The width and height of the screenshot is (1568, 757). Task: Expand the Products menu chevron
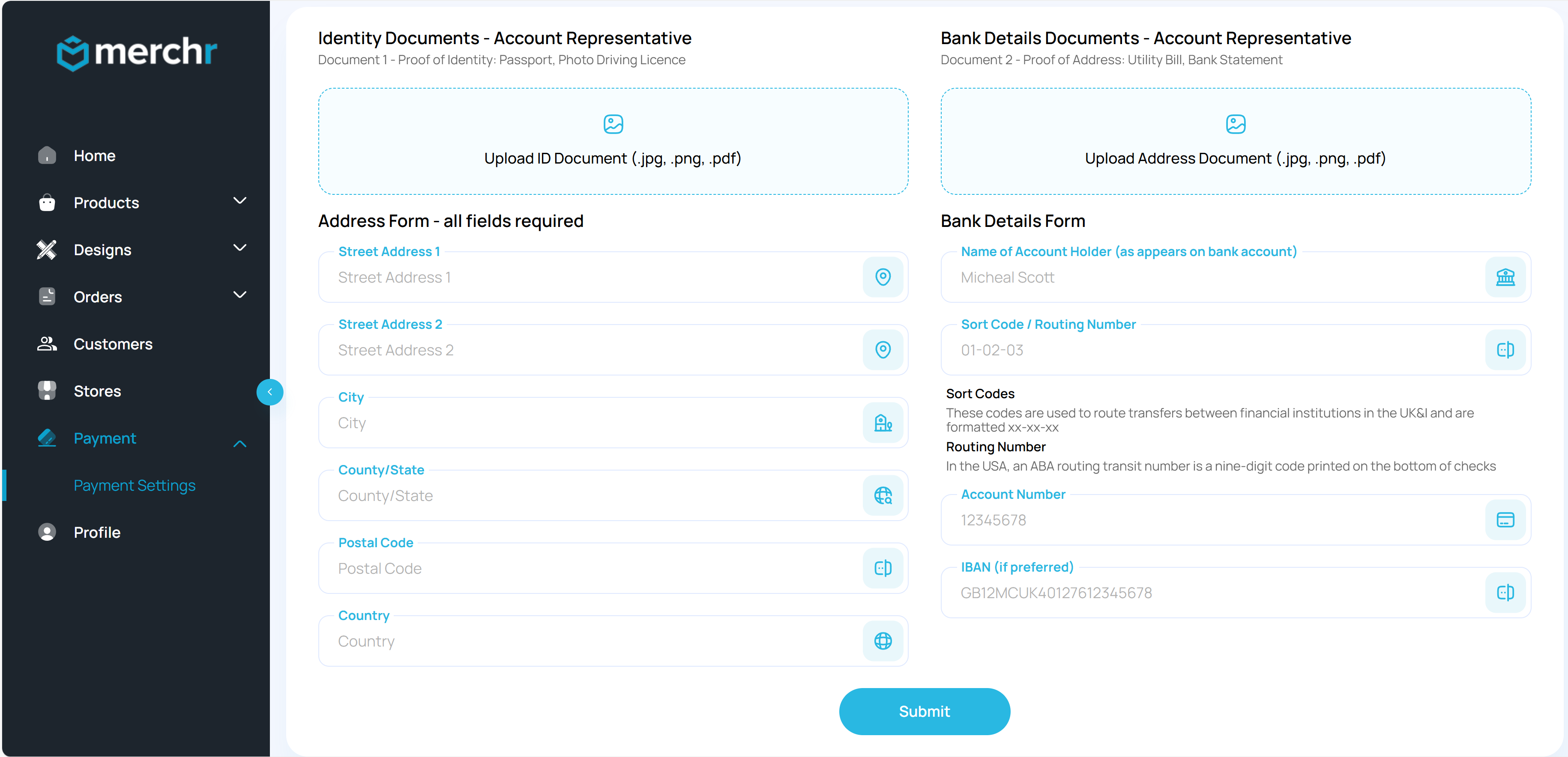(240, 201)
